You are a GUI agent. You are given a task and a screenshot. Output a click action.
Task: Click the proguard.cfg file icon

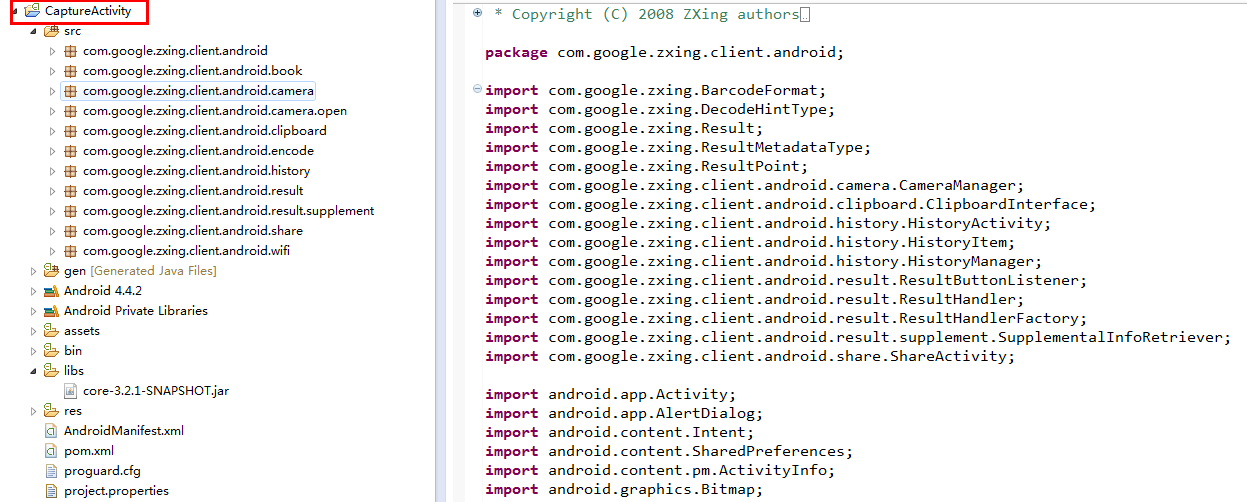tap(51, 471)
